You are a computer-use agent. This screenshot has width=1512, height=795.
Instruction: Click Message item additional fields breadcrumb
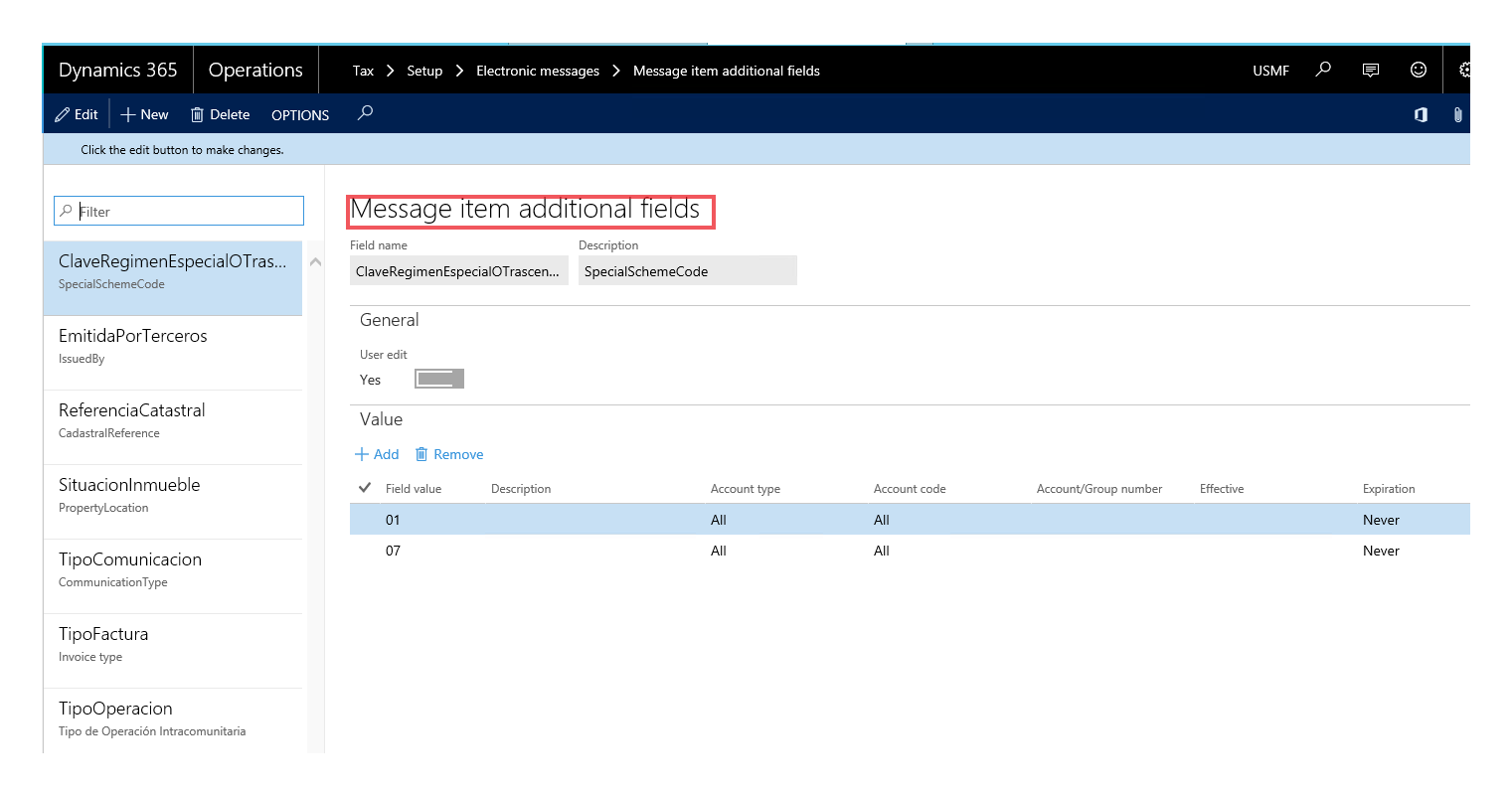(x=727, y=71)
